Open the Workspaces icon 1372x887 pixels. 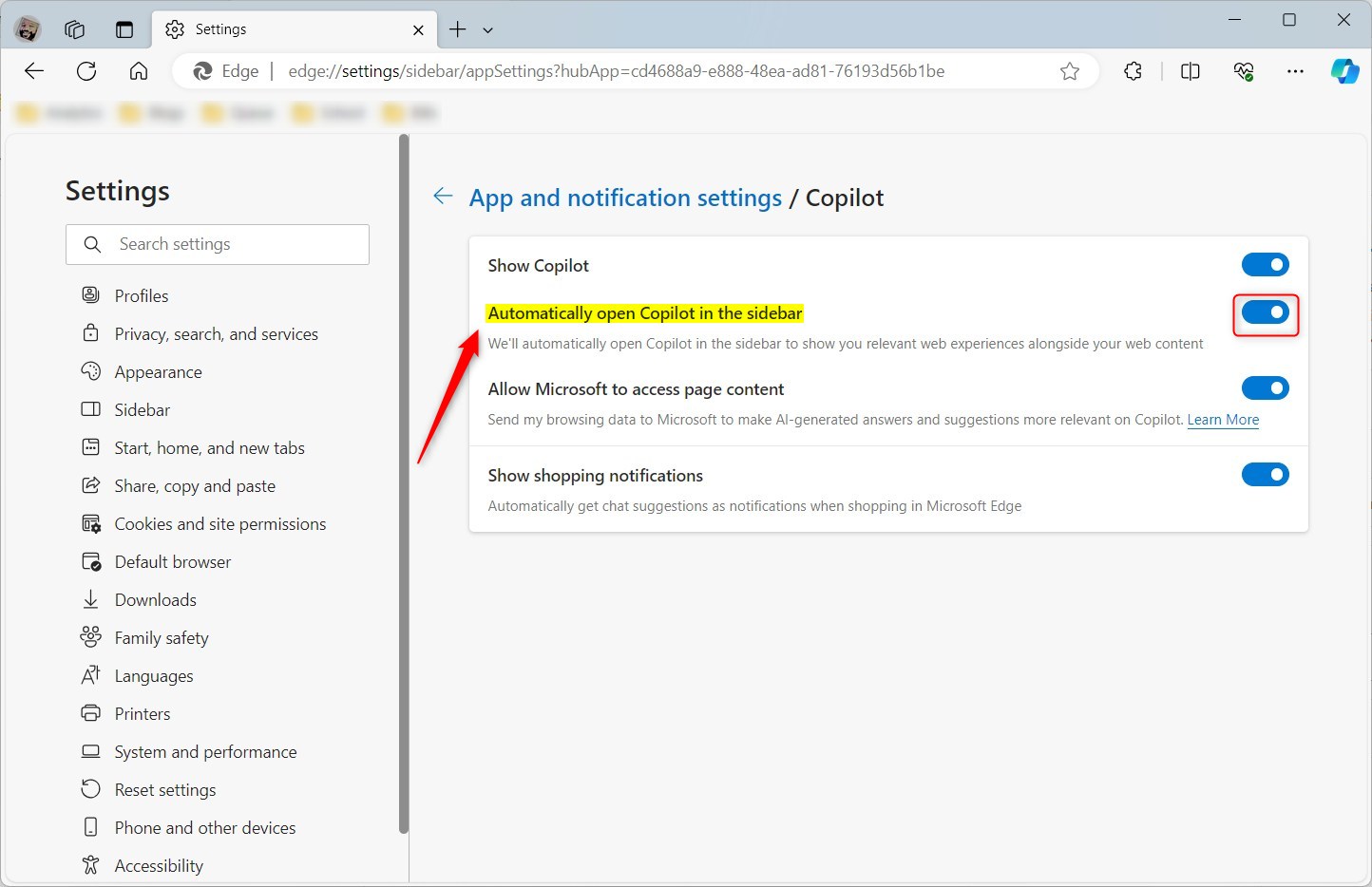73,29
